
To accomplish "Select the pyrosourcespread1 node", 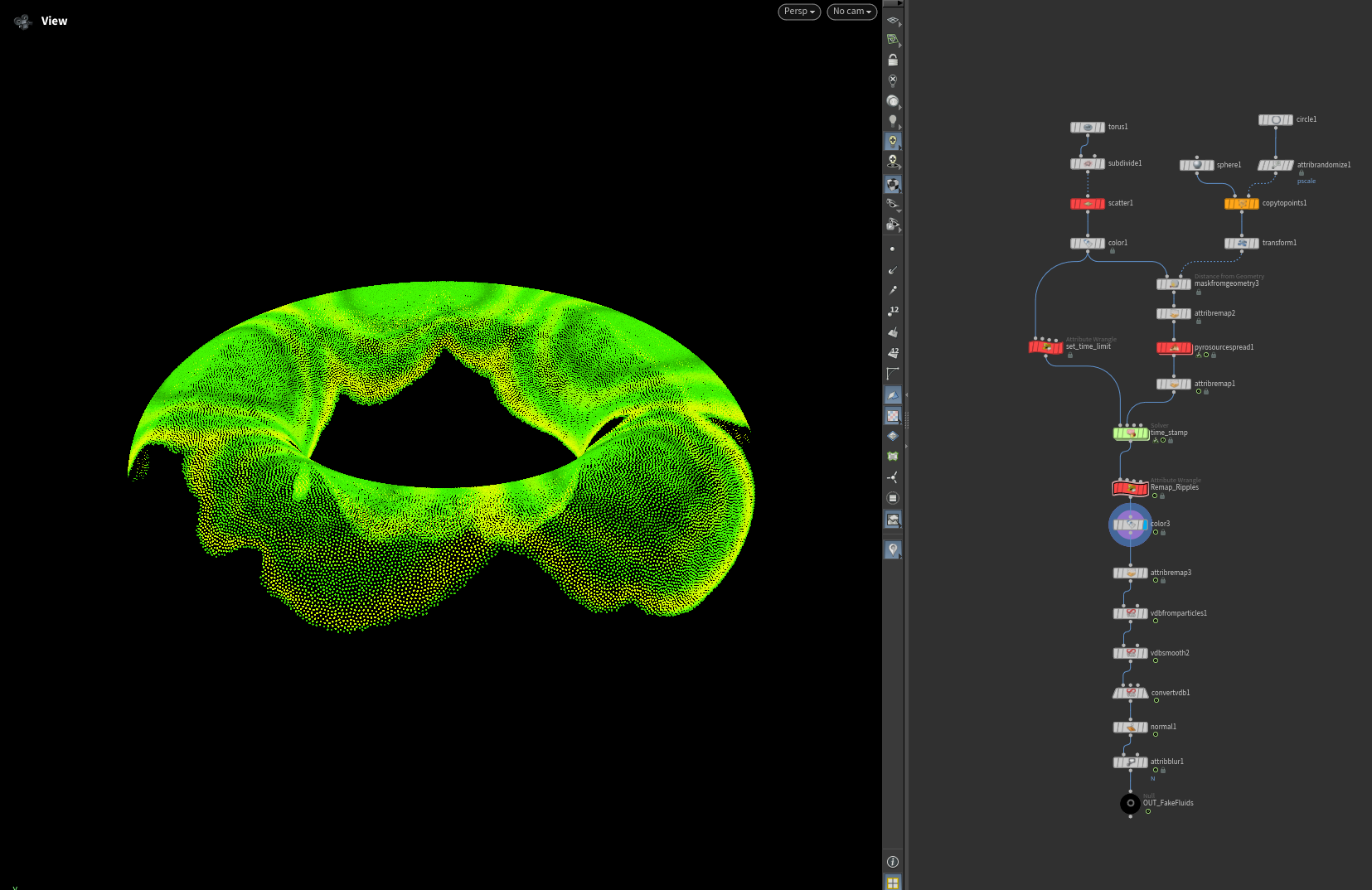I will pyautogui.click(x=1173, y=348).
